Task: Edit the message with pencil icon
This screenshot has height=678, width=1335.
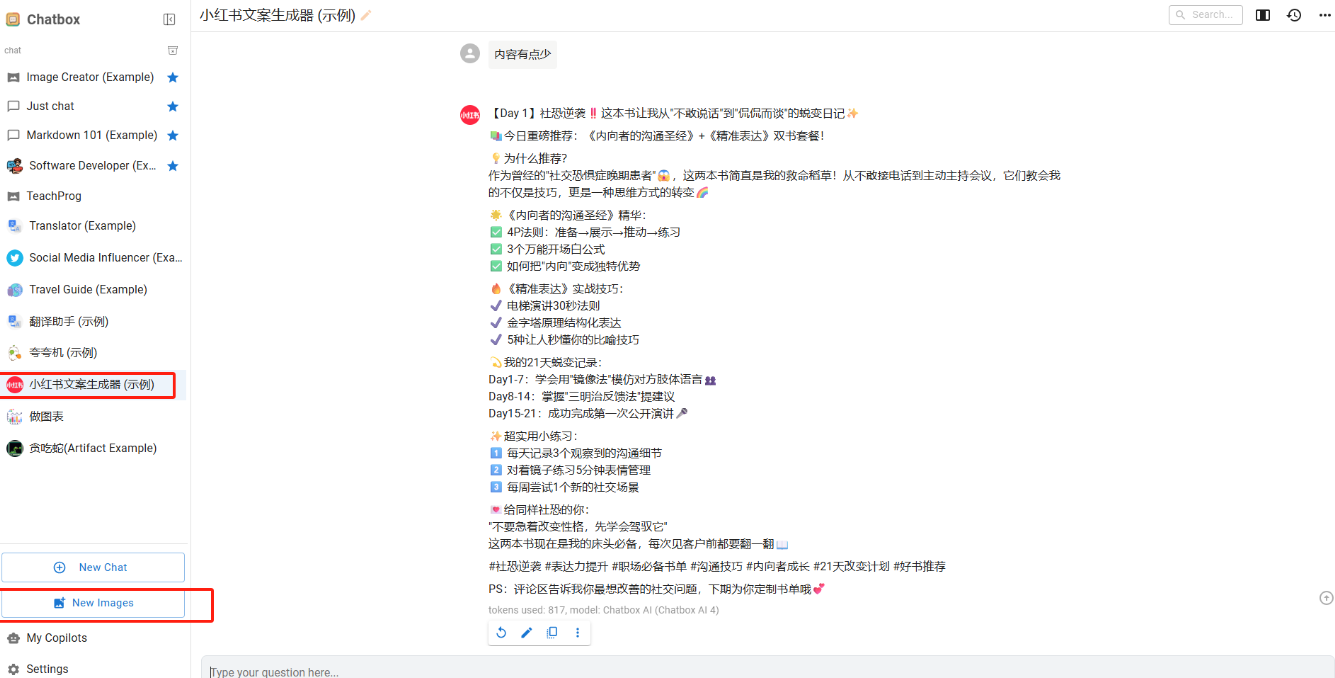Action: [527, 632]
